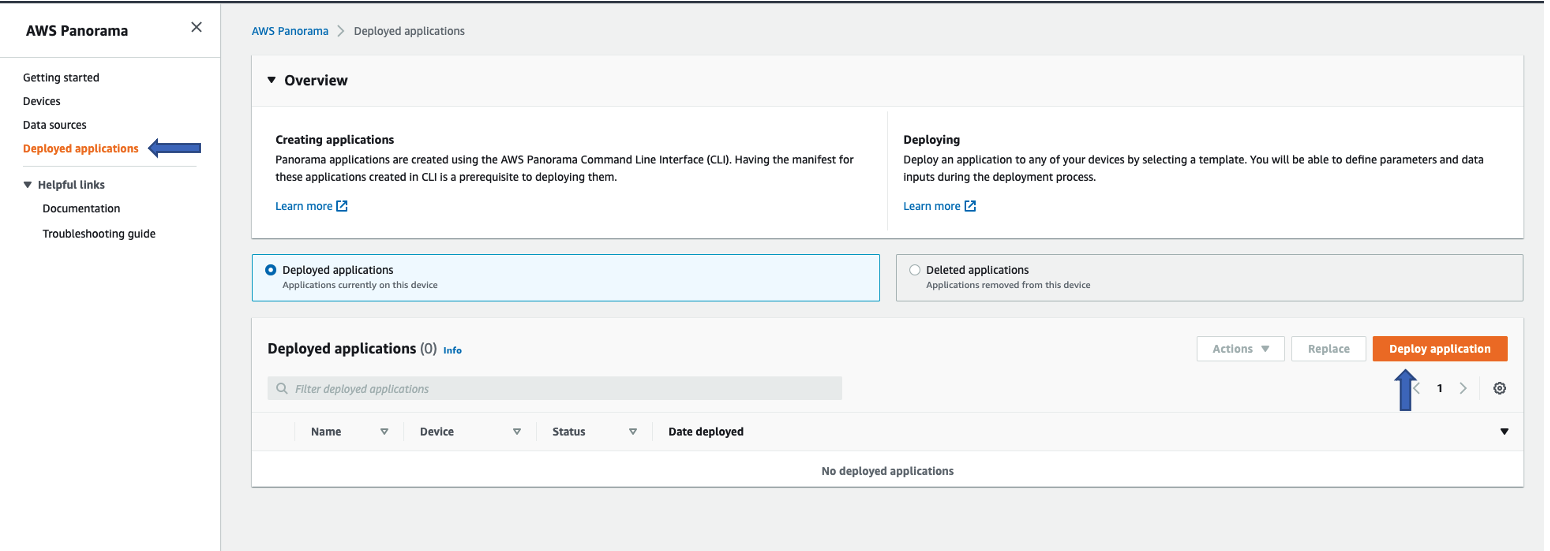The image size is (1550, 551).
Task: Collapse the Overview section
Action: pyautogui.click(x=271, y=80)
